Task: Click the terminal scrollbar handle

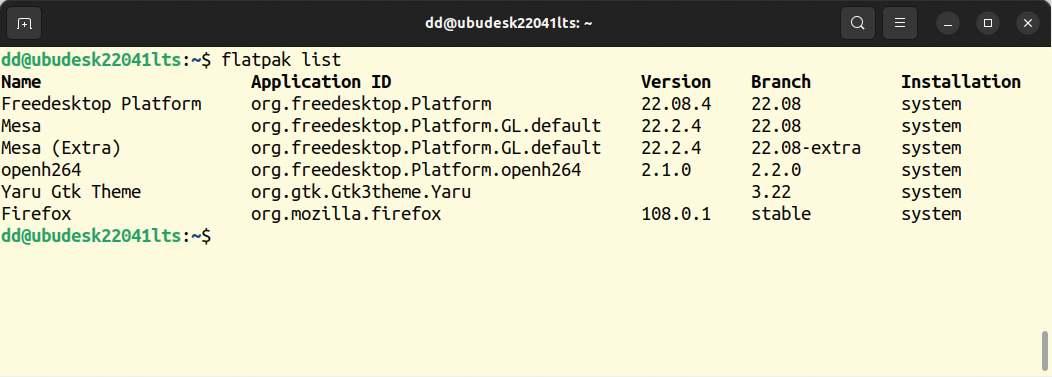Action: pos(1045,349)
